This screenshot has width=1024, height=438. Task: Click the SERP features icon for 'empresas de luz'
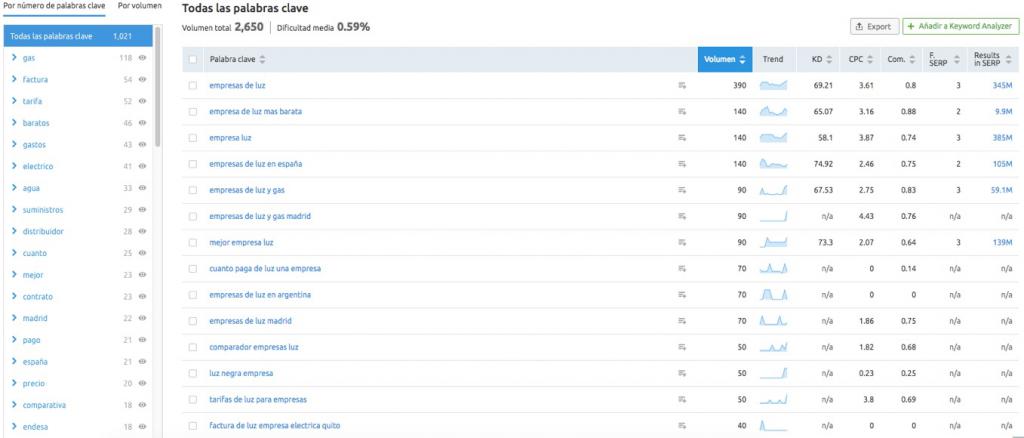pos(682,86)
